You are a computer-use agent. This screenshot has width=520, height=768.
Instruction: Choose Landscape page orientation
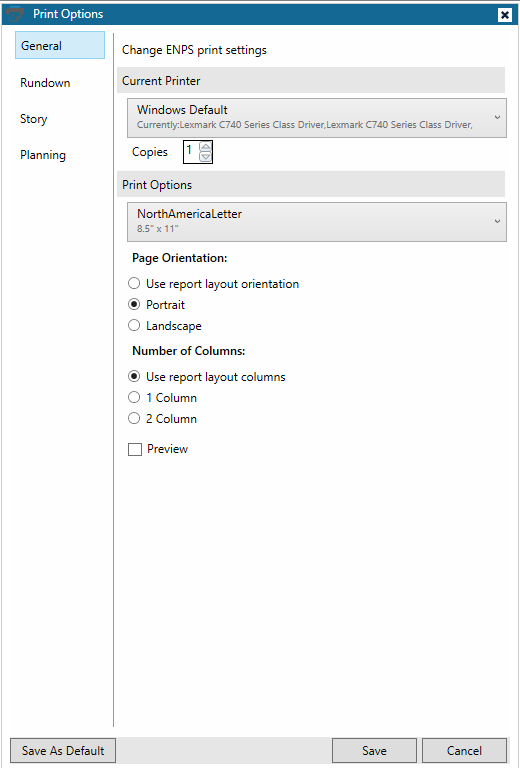coord(165,326)
